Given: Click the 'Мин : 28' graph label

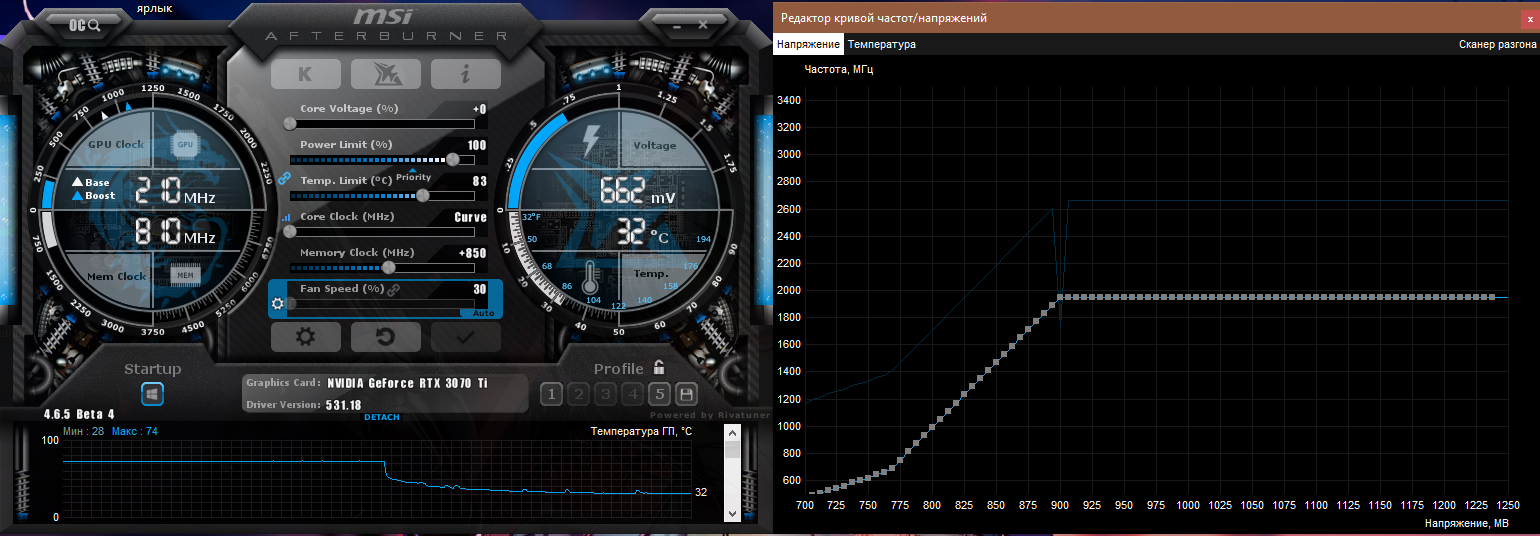Looking at the screenshot, I should click(84, 431).
